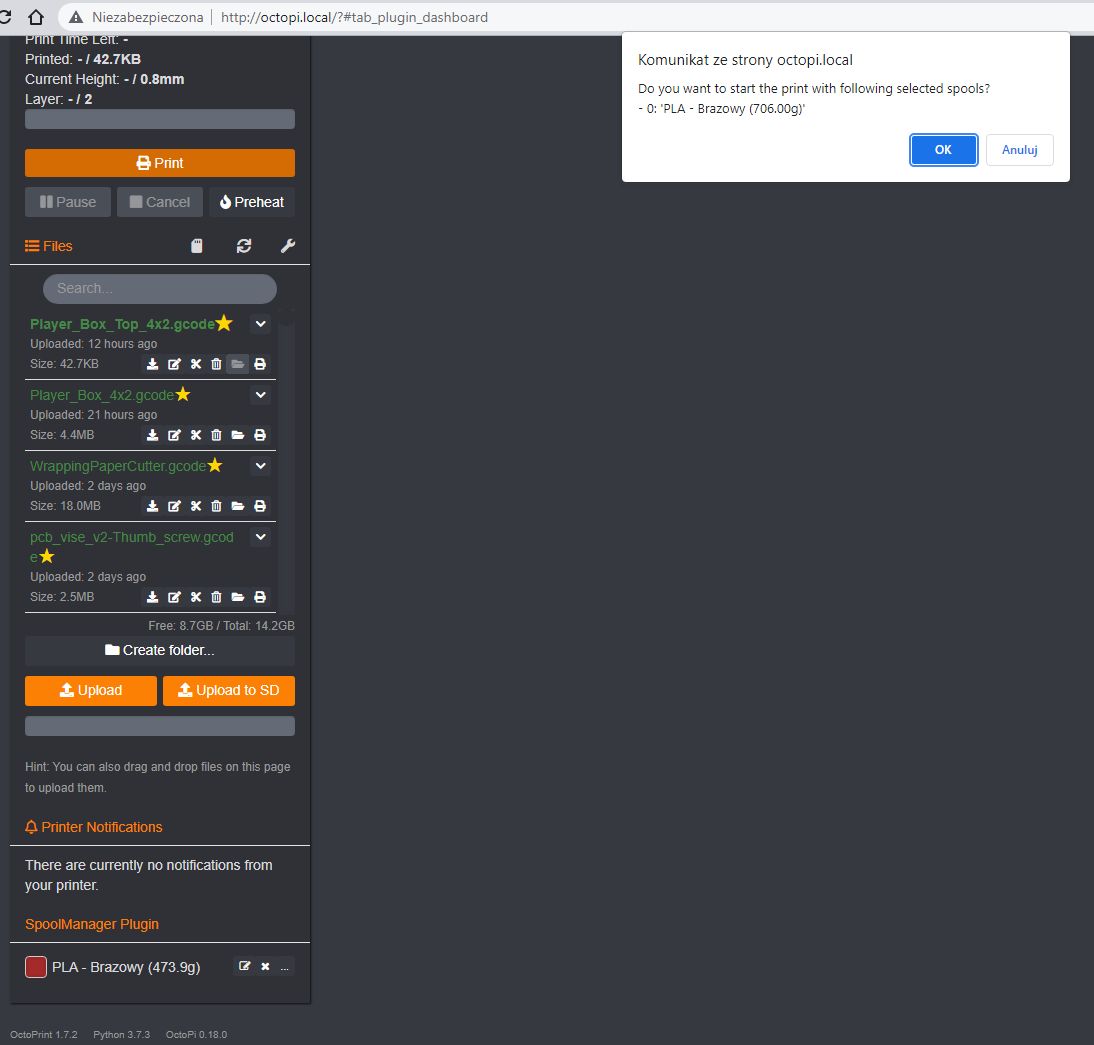Open the SD card management icon
Image resolution: width=1094 pixels, height=1045 pixels.
(x=196, y=245)
